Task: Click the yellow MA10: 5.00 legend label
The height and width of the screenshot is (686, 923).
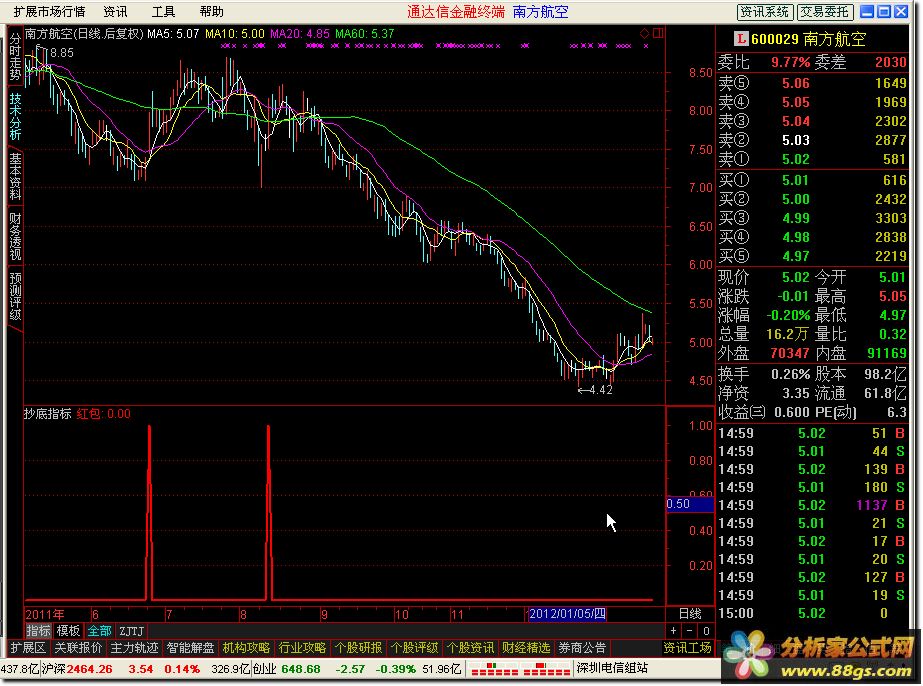Action: (235, 34)
